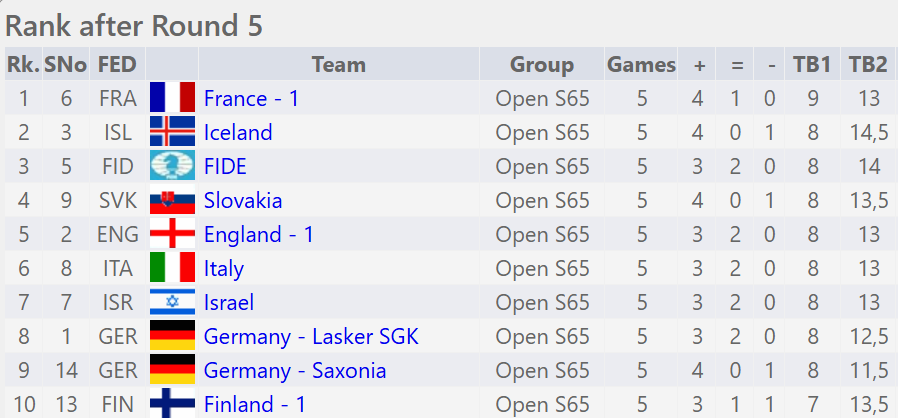Open the France - 1 team link

(251, 98)
